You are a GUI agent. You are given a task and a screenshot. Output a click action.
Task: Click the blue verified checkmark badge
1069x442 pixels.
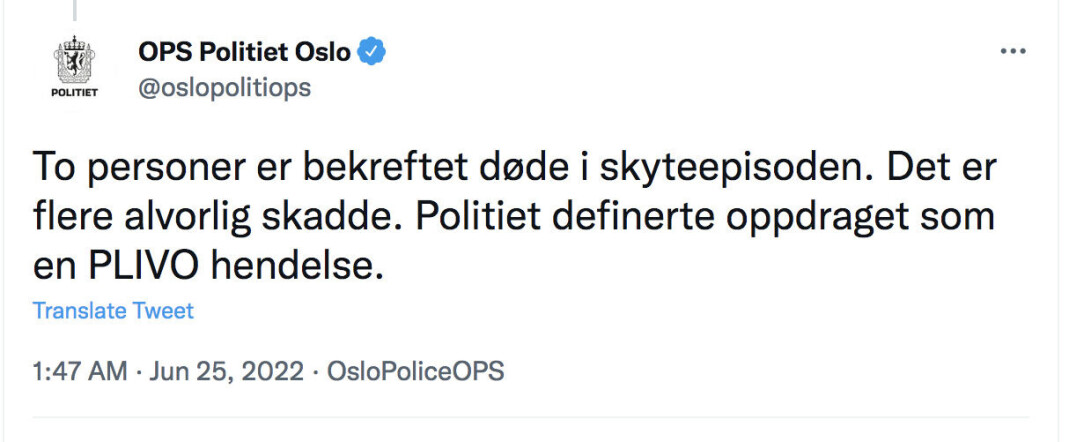[372, 52]
